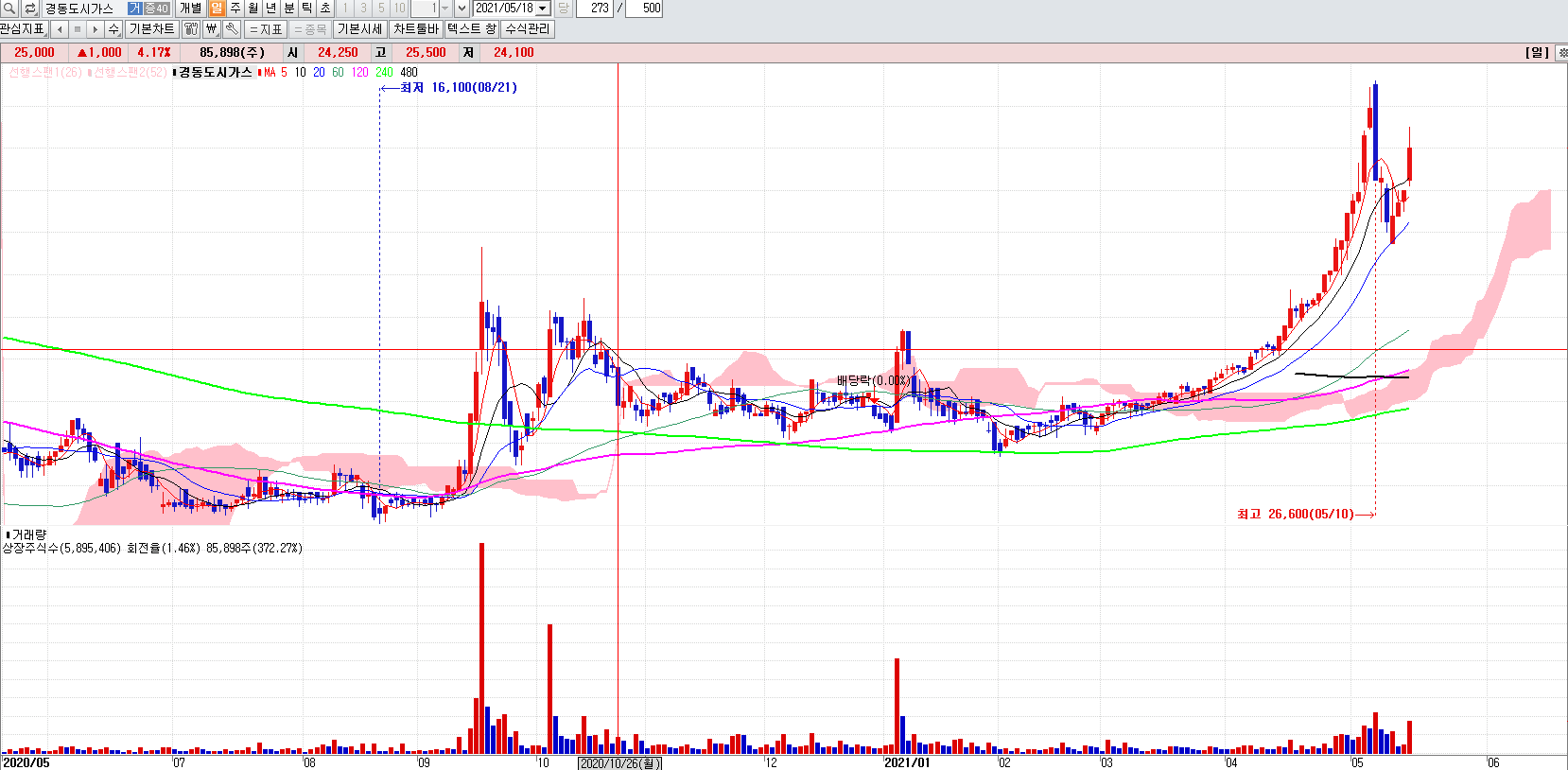Select the 선행스팬2(52) legend
The width and height of the screenshot is (1568, 770).
coord(128,73)
